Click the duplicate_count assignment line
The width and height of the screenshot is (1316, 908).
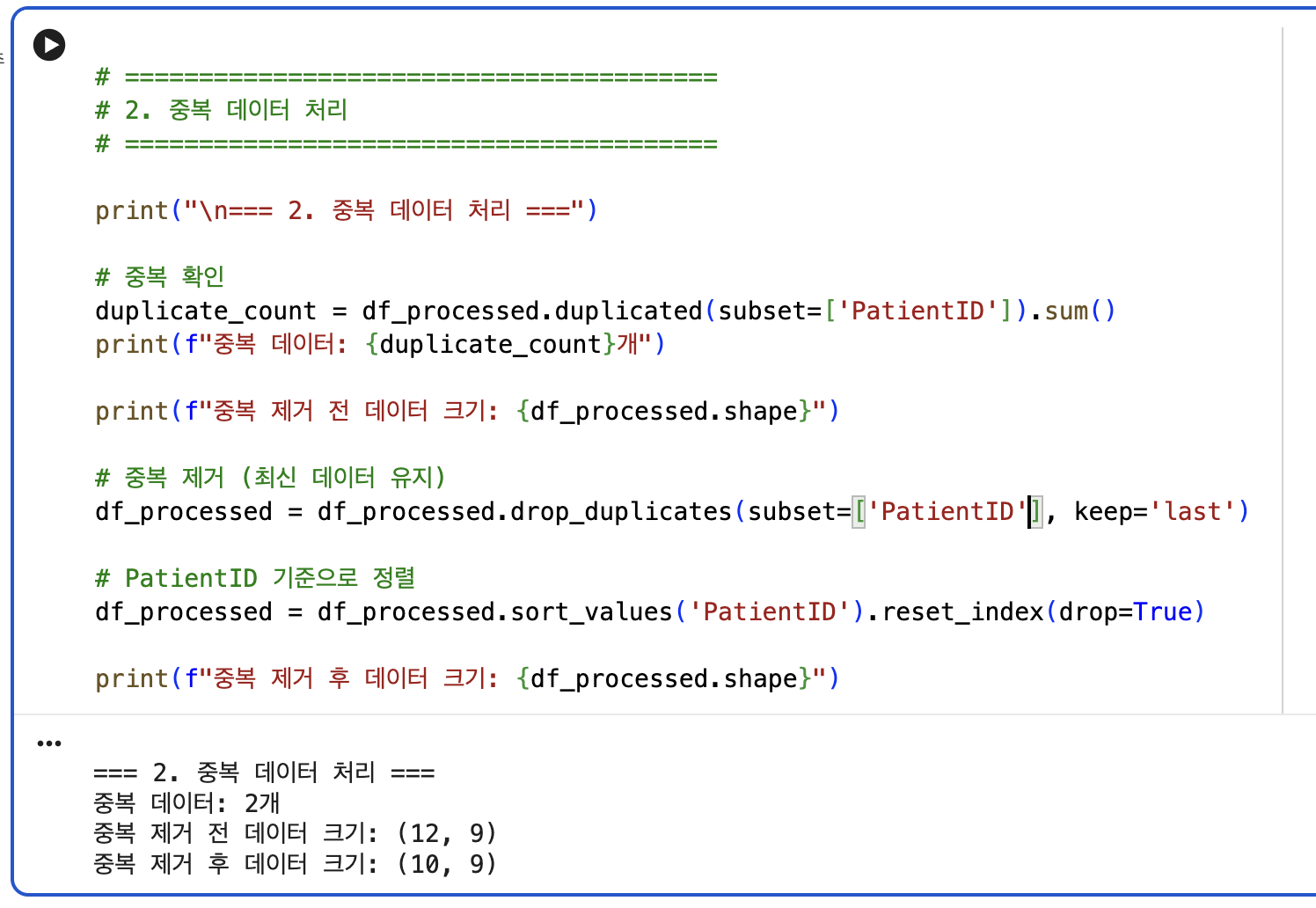tap(605, 311)
